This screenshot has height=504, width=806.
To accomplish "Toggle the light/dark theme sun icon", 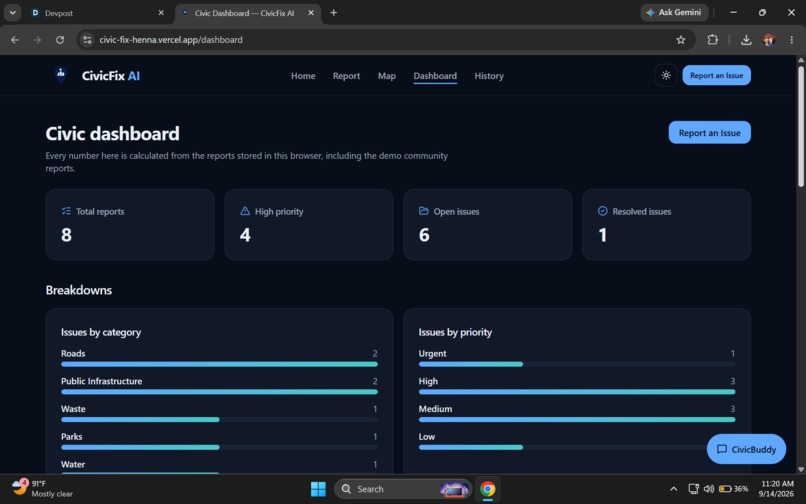I will point(666,76).
